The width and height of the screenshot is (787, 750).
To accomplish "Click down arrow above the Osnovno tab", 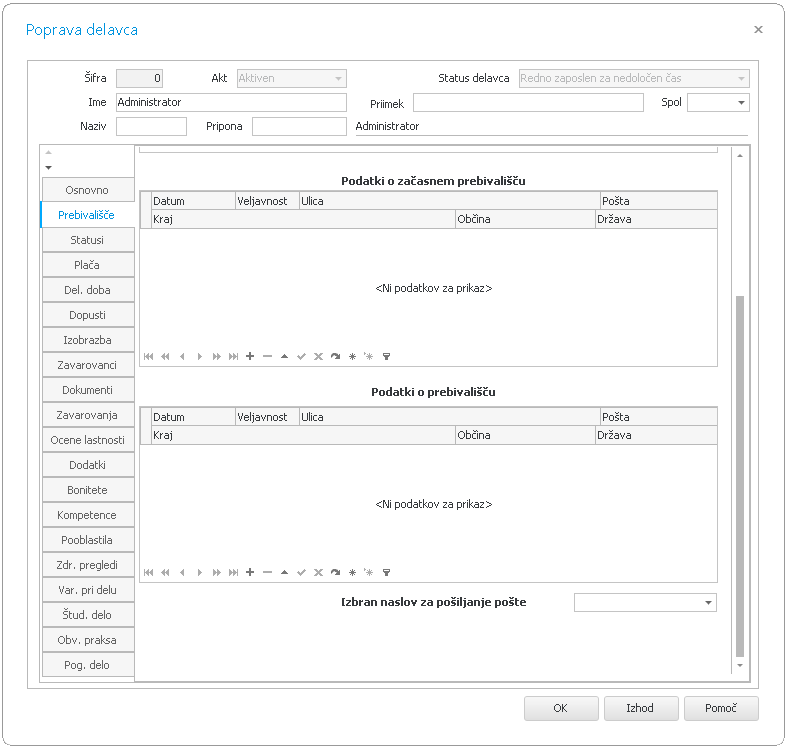I will tap(49, 168).
